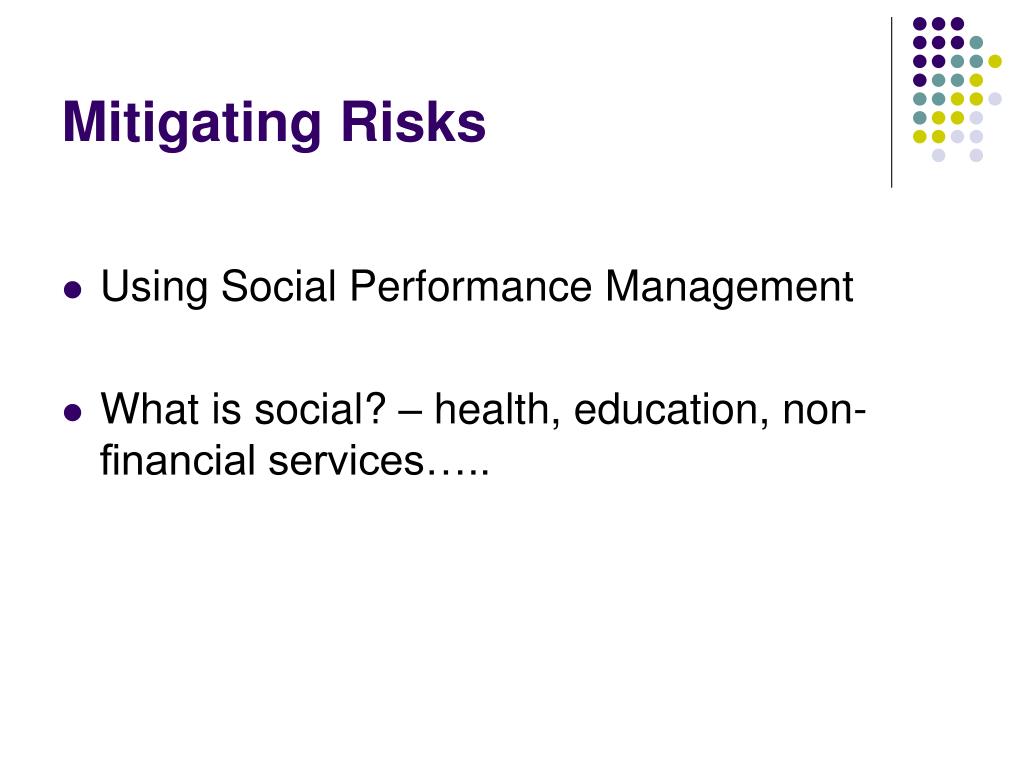Click the hyphenated word "non-" ending the line

824,411
